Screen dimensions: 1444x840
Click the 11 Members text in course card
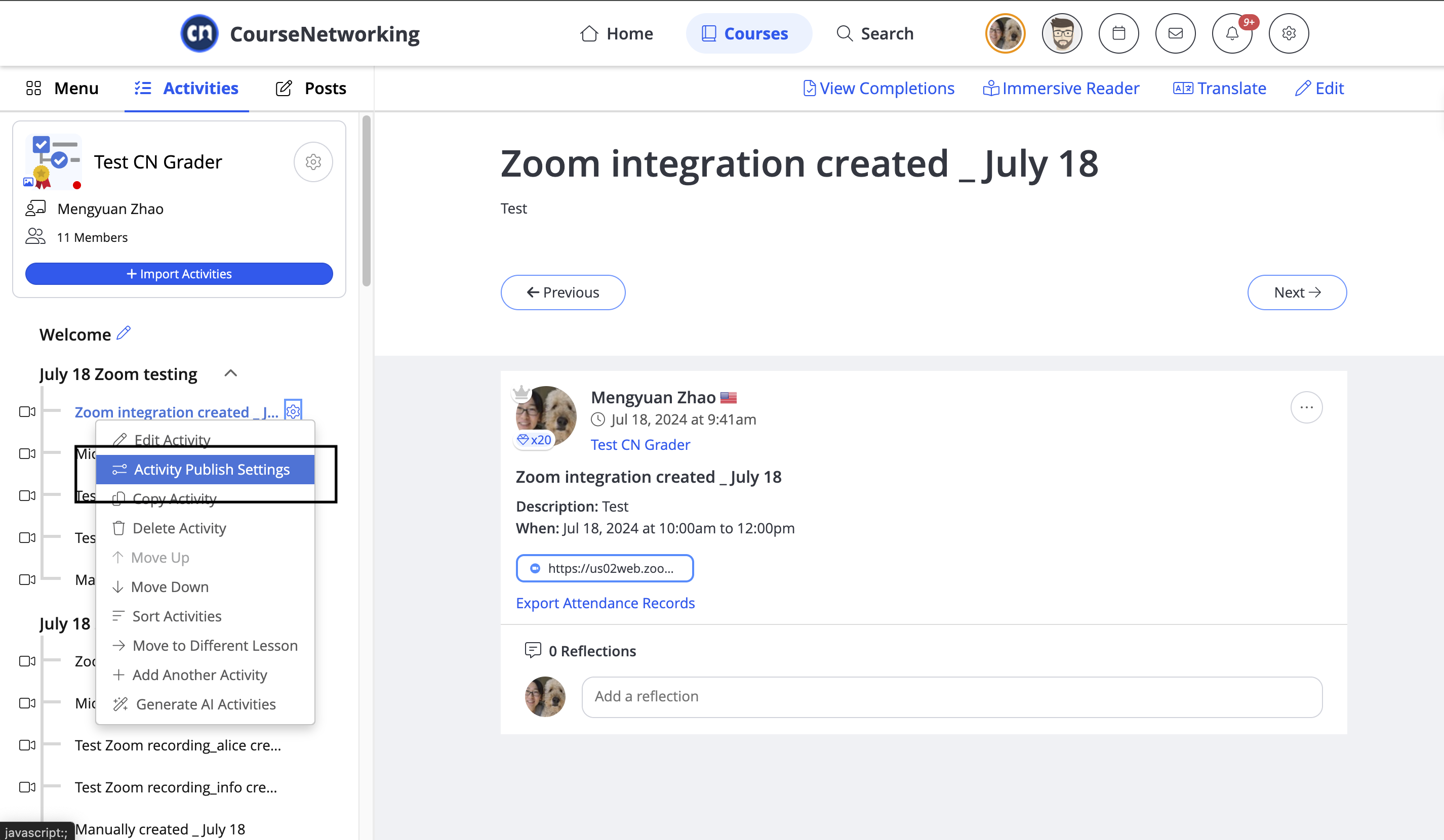pyautogui.click(x=92, y=237)
